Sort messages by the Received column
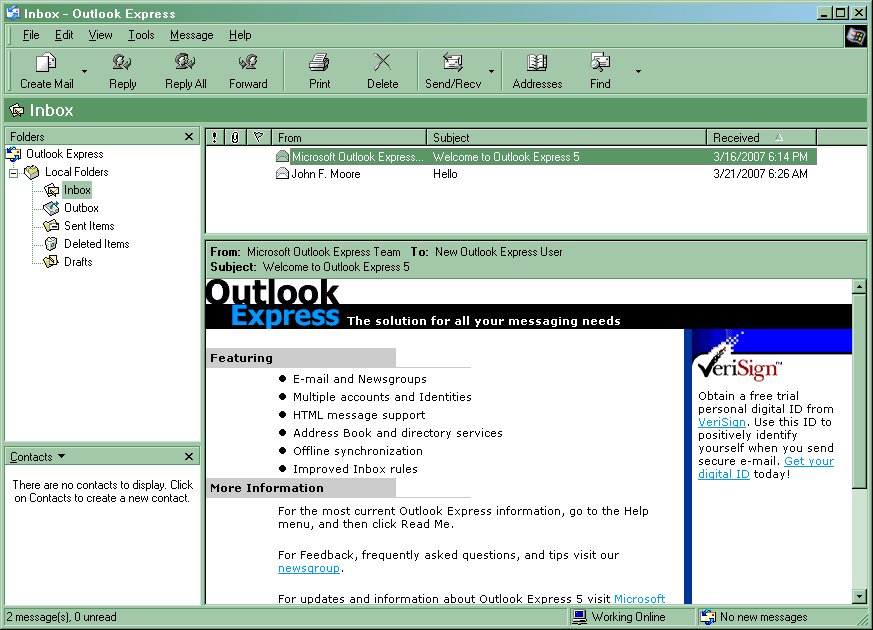The height and width of the screenshot is (630, 873). click(x=737, y=138)
